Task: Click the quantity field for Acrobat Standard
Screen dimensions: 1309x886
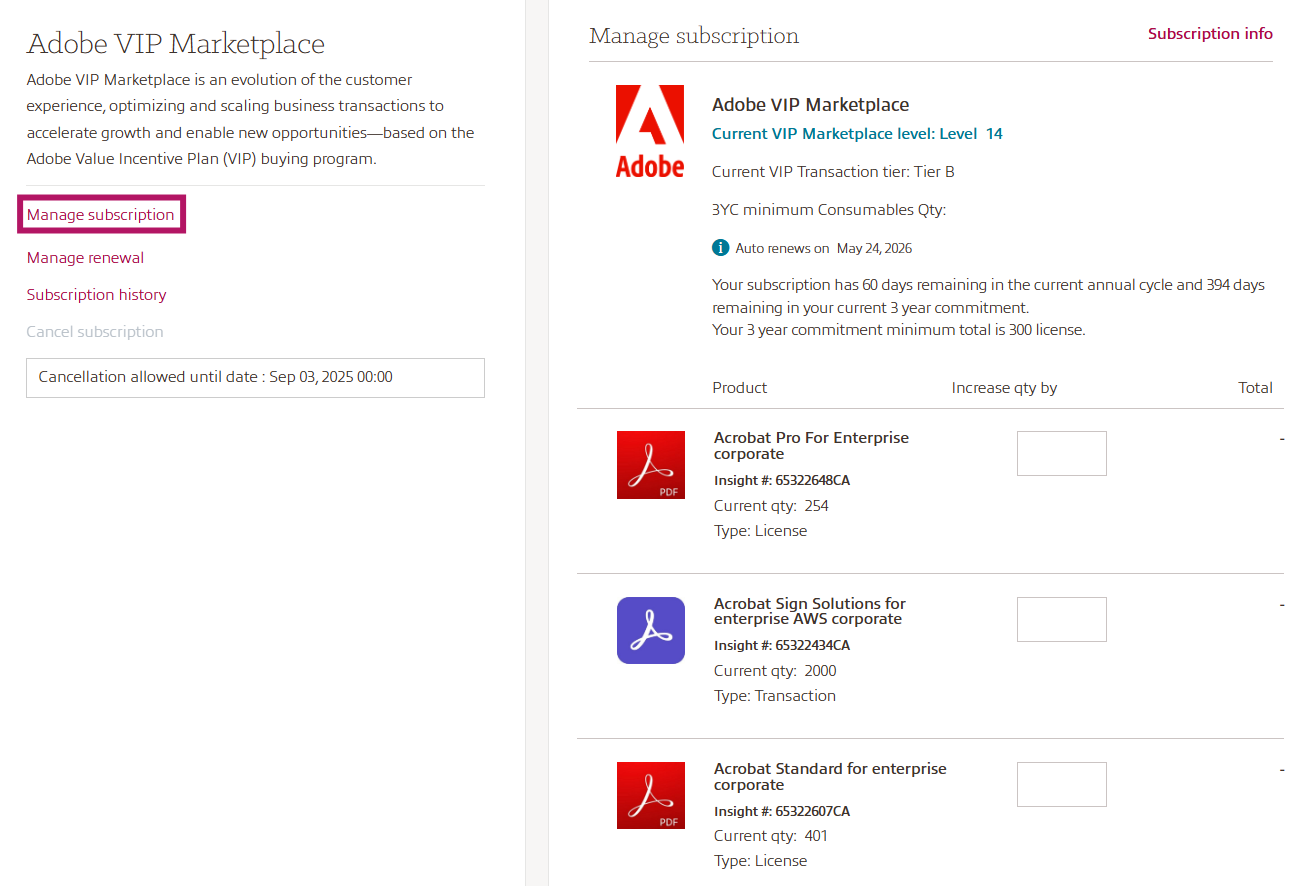Action: (1061, 784)
